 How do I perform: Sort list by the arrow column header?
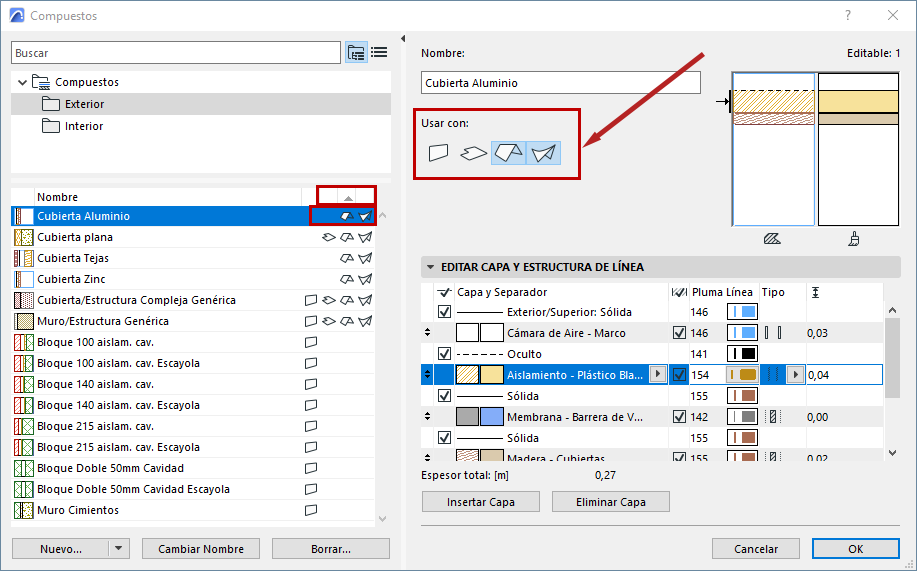click(x=348, y=198)
